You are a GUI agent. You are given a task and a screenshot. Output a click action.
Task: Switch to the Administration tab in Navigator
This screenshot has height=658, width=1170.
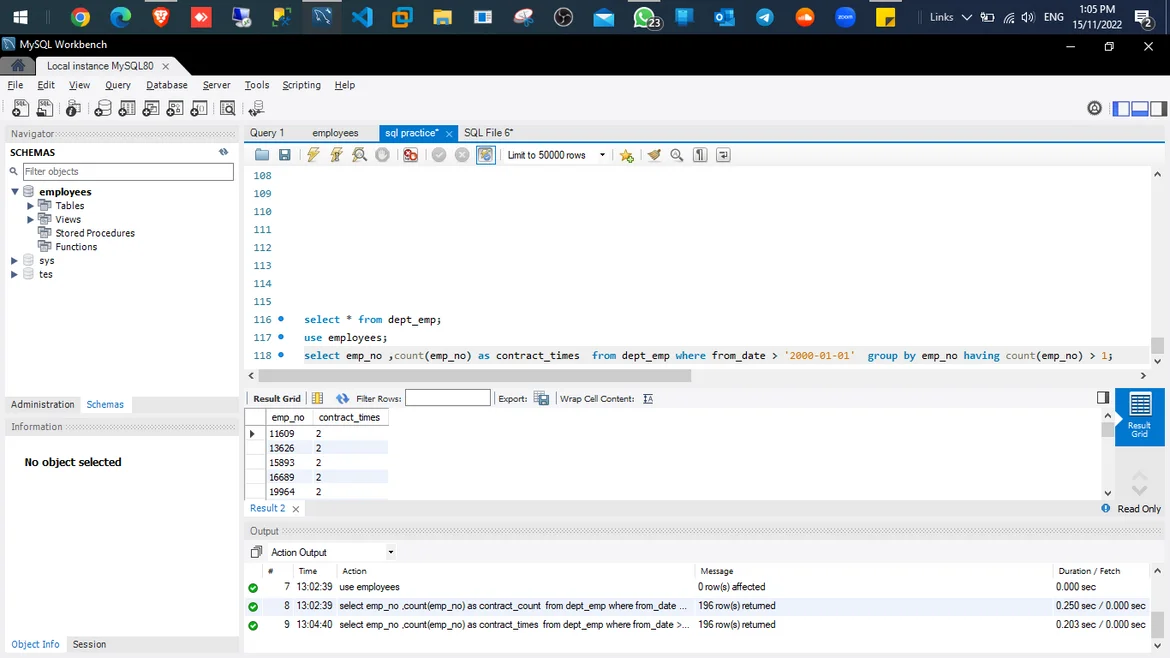tap(42, 405)
